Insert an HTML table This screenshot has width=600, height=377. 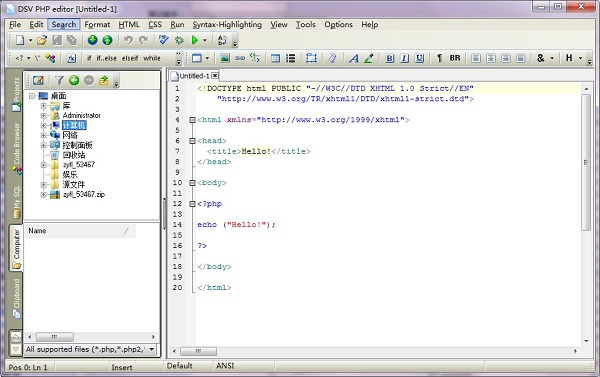pyautogui.click(x=275, y=58)
